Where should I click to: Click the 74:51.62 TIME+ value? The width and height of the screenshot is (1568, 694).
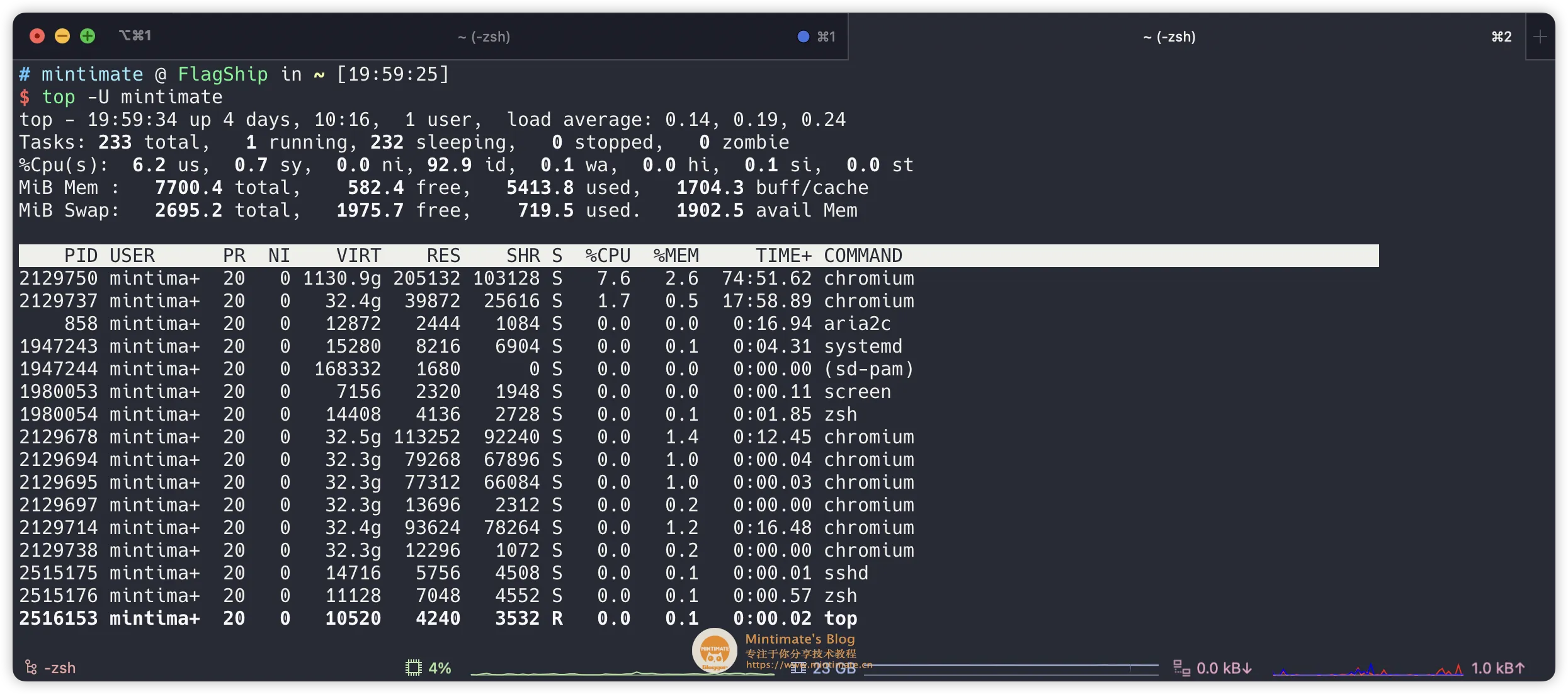pos(766,278)
